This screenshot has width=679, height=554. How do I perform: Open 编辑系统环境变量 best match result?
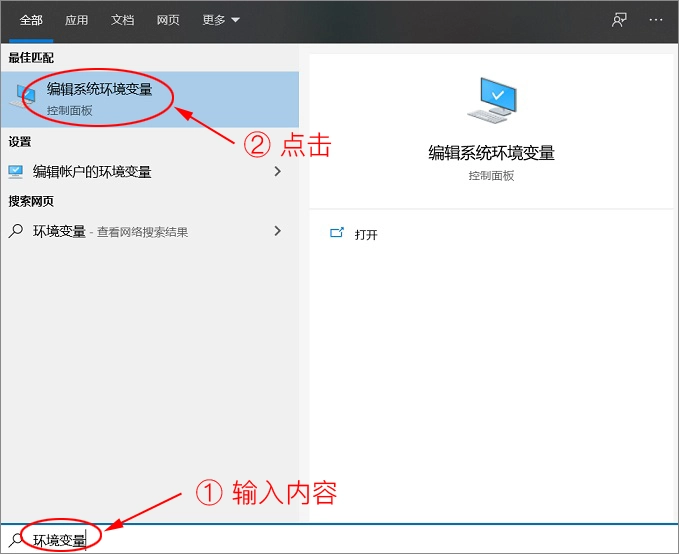[150, 99]
